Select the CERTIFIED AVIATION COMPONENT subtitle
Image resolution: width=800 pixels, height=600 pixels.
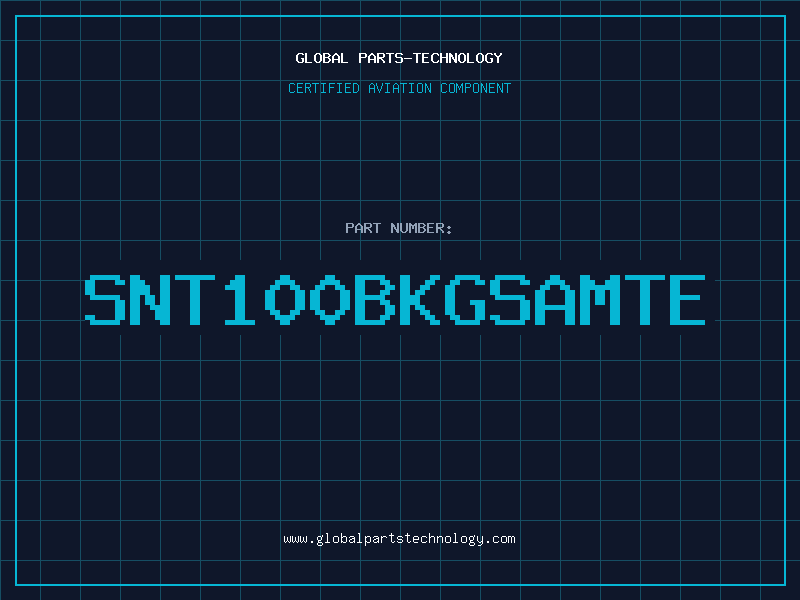coord(399,88)
